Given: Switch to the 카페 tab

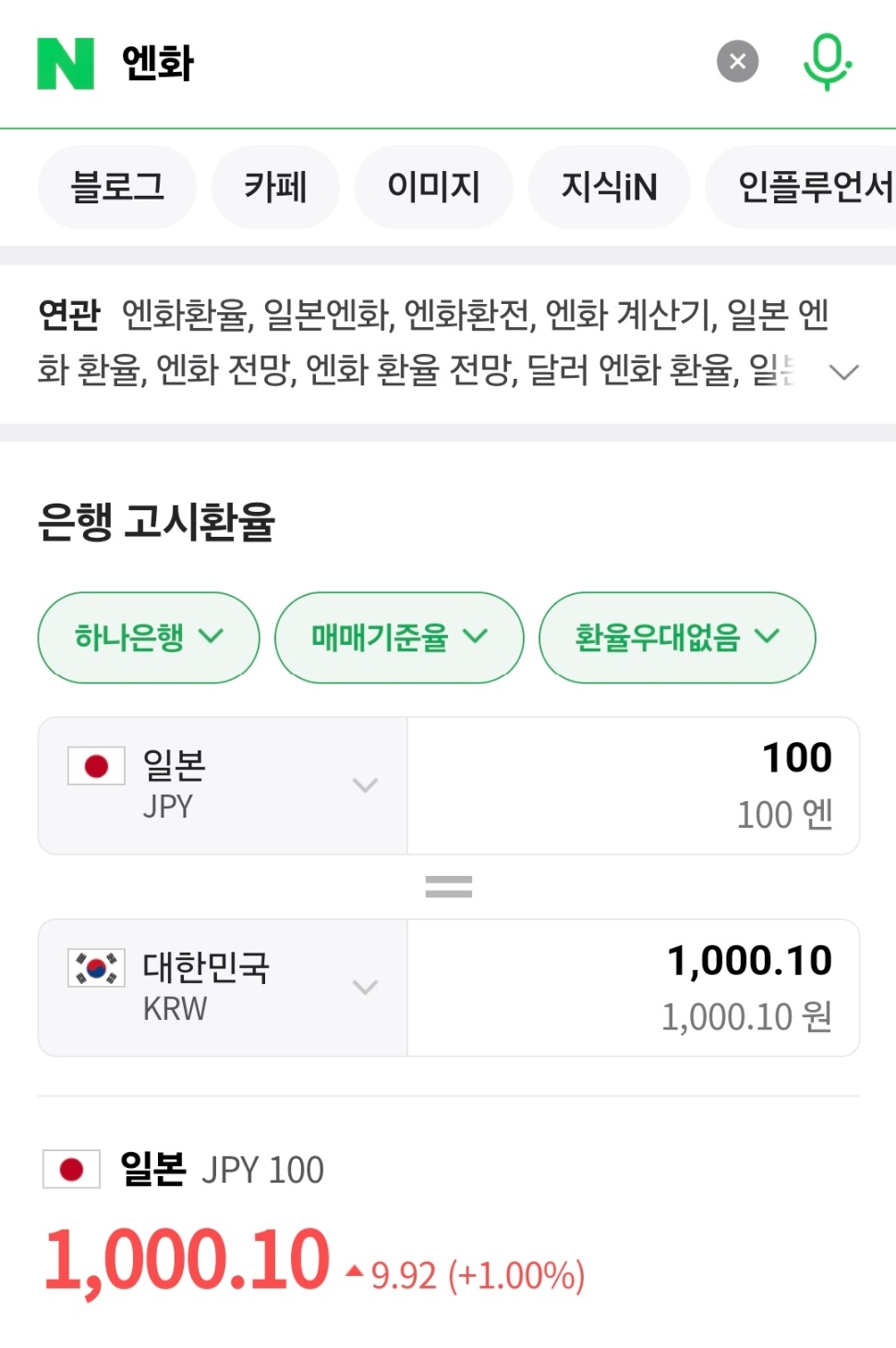Looking at the screenshot, I should click(x=275, y=188).
